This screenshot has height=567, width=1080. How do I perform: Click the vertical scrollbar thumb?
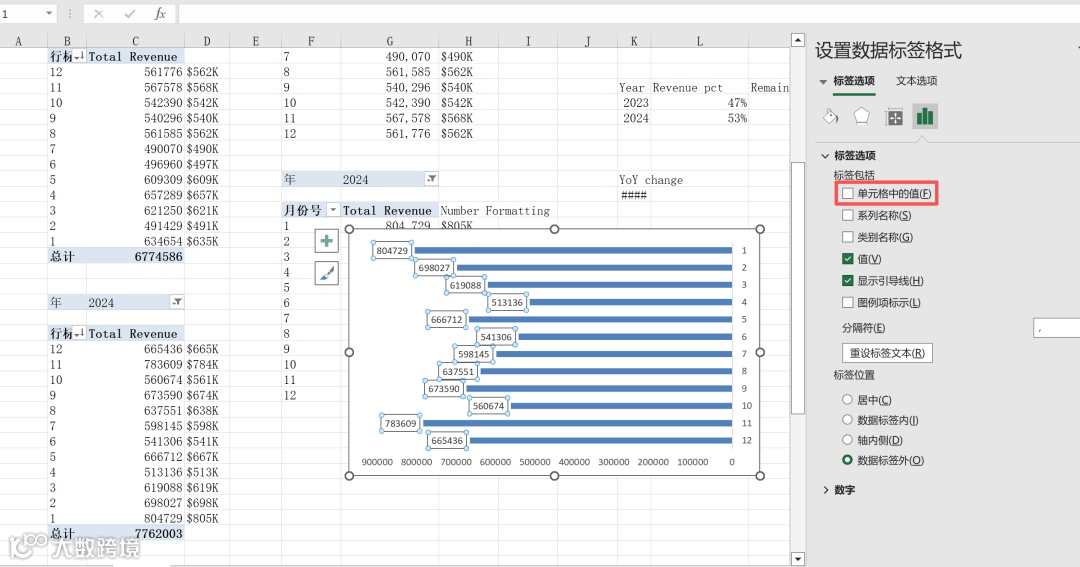pyautogui.click(x=798, y=288)
